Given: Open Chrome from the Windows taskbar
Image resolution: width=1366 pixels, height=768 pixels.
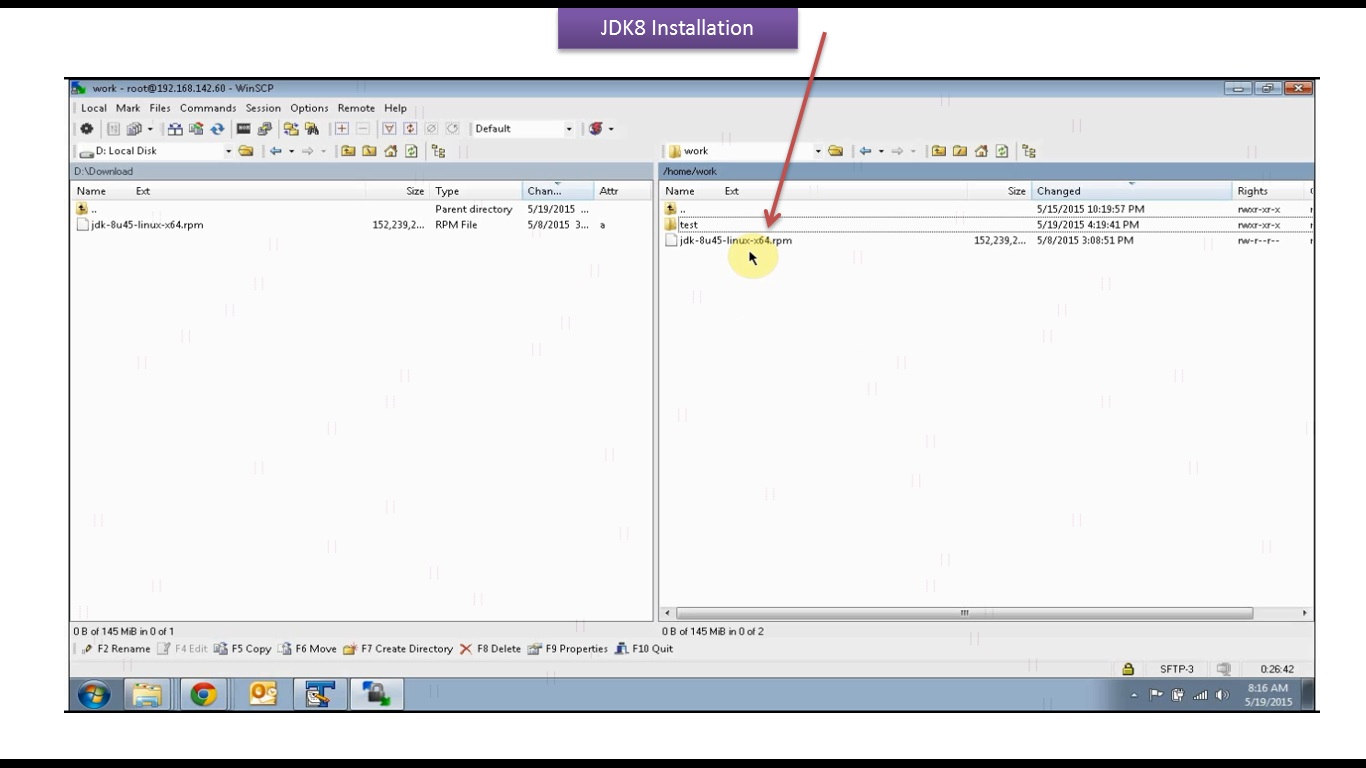Looking at the screenshot, I should 204,694.
